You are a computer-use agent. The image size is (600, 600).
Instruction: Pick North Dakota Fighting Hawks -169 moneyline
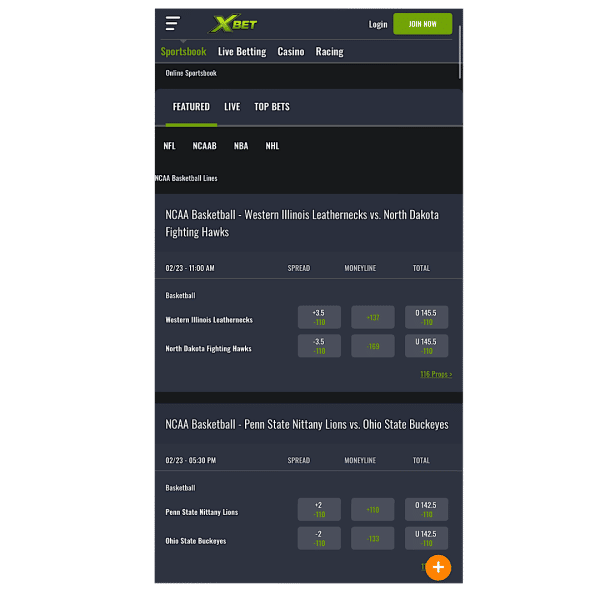coord(373,346)
